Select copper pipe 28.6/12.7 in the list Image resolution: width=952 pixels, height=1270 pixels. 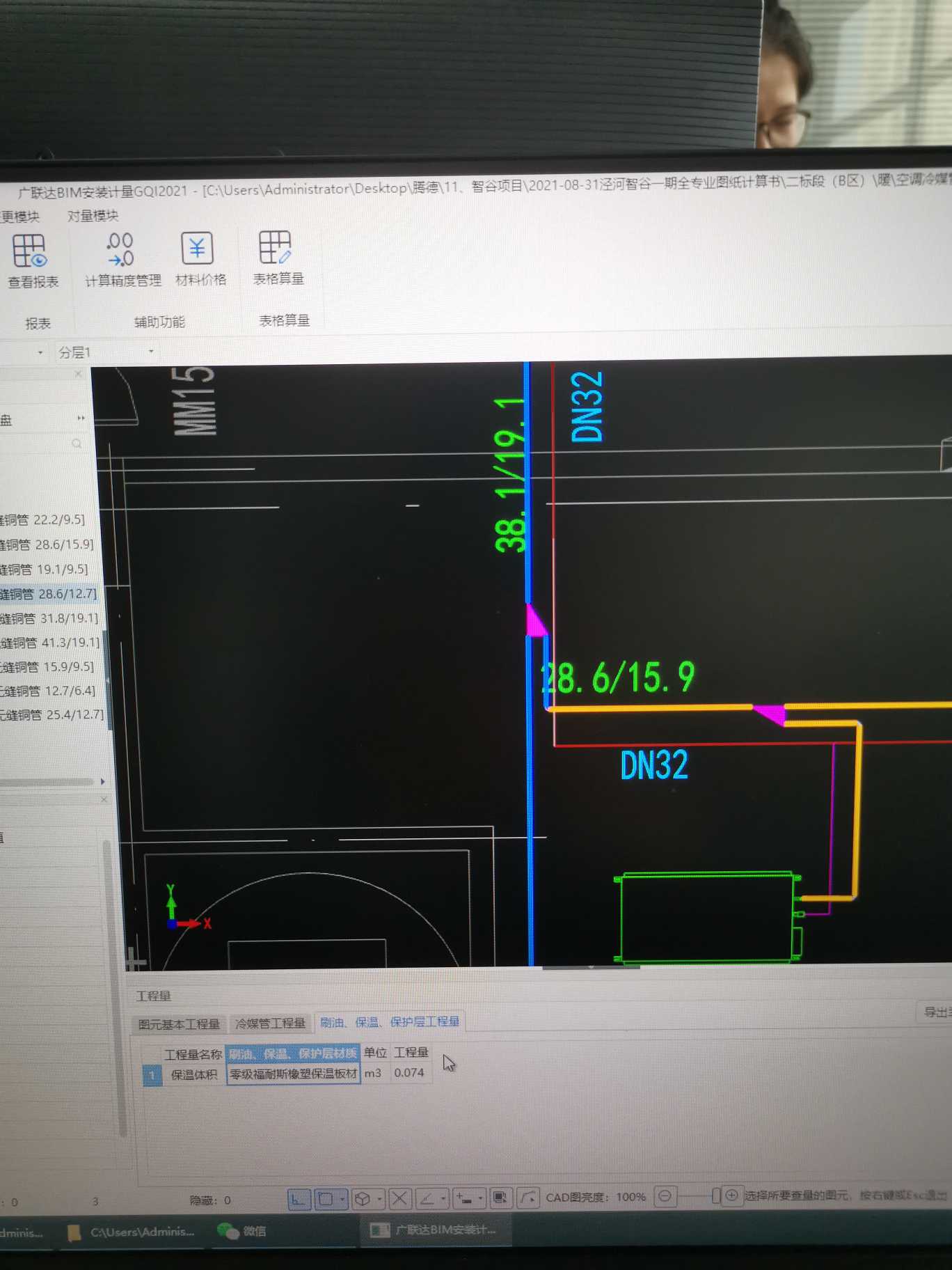[x=49, y=594]
